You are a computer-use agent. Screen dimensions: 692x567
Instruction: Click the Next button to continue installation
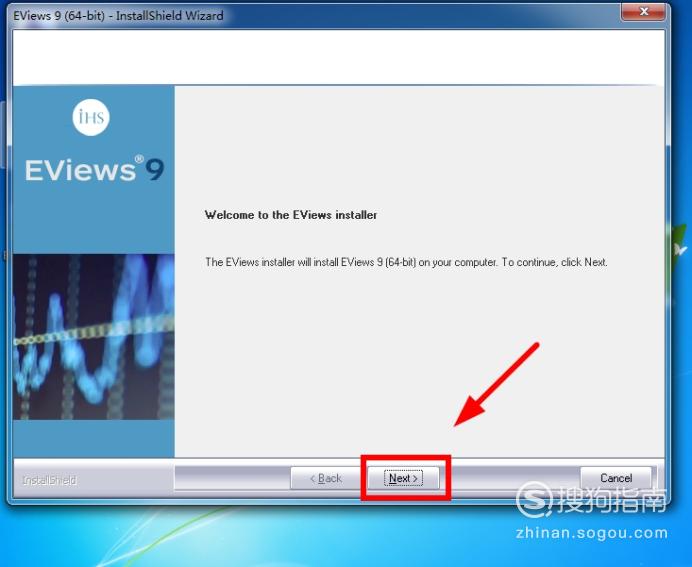(x=403, y=478)
